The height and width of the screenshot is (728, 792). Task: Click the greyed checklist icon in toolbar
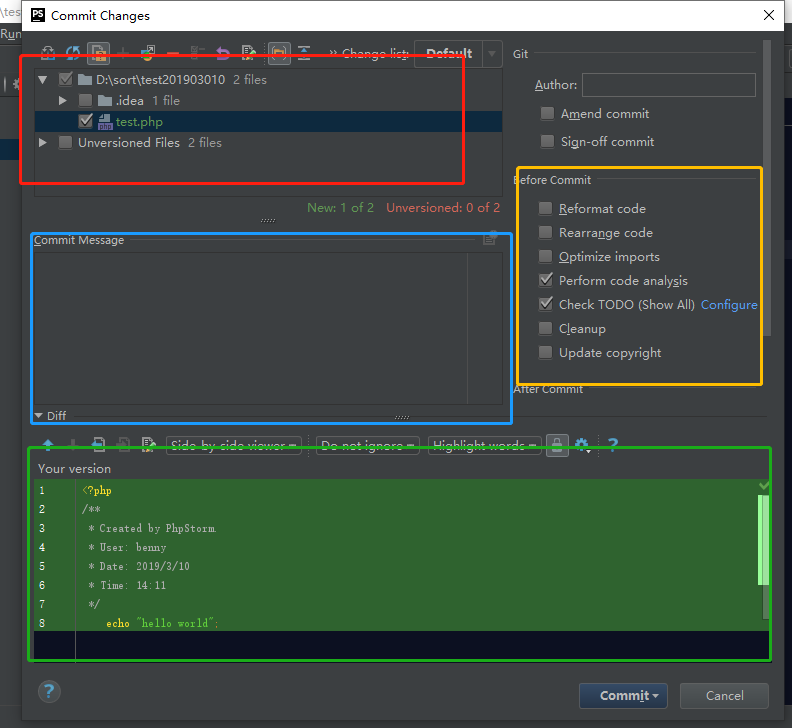[x=197, y=53]
